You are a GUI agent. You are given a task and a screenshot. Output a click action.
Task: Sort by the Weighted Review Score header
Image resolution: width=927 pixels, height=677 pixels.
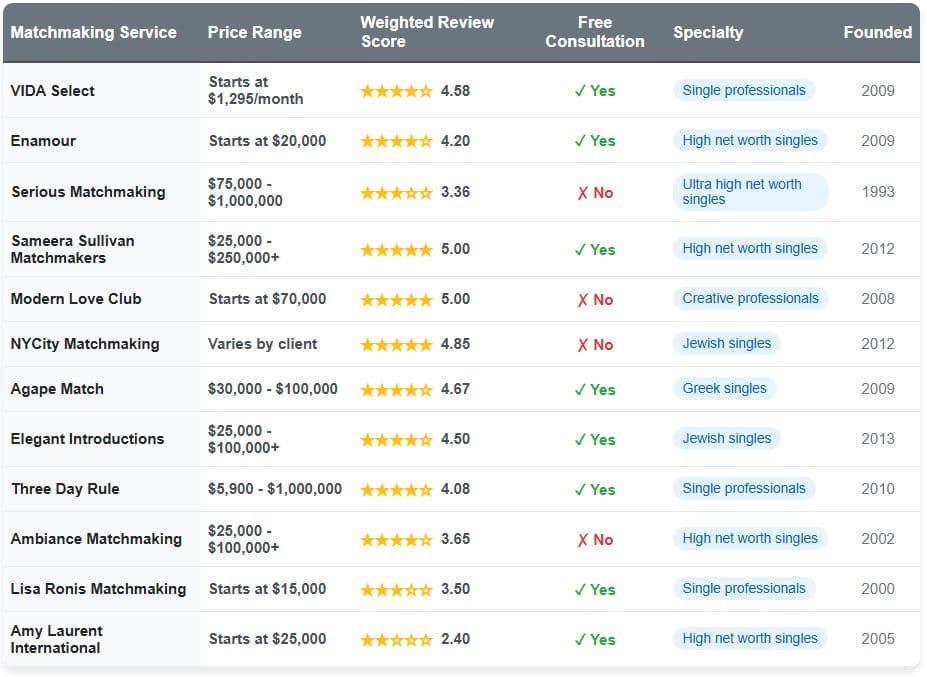point(427,32)
